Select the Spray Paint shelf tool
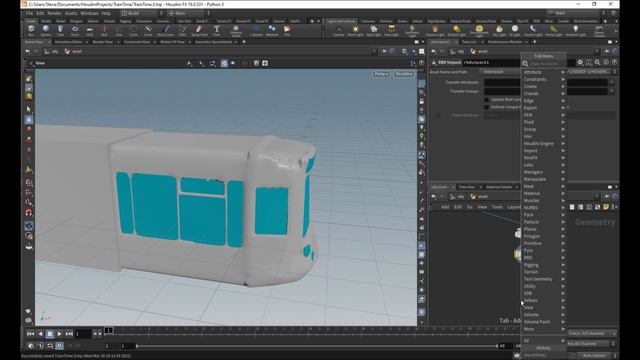This screenshot has height=360, width=640. (x=199, y=31)
